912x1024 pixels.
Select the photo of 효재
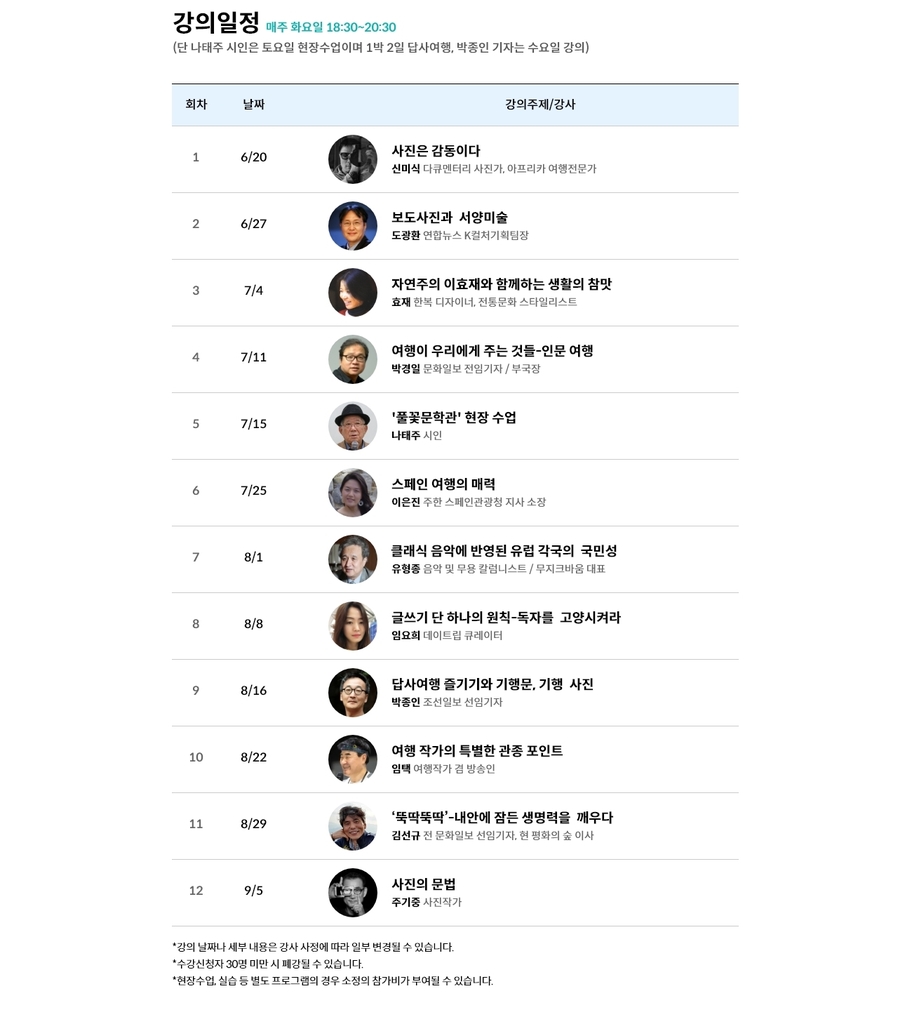(352, 292)
